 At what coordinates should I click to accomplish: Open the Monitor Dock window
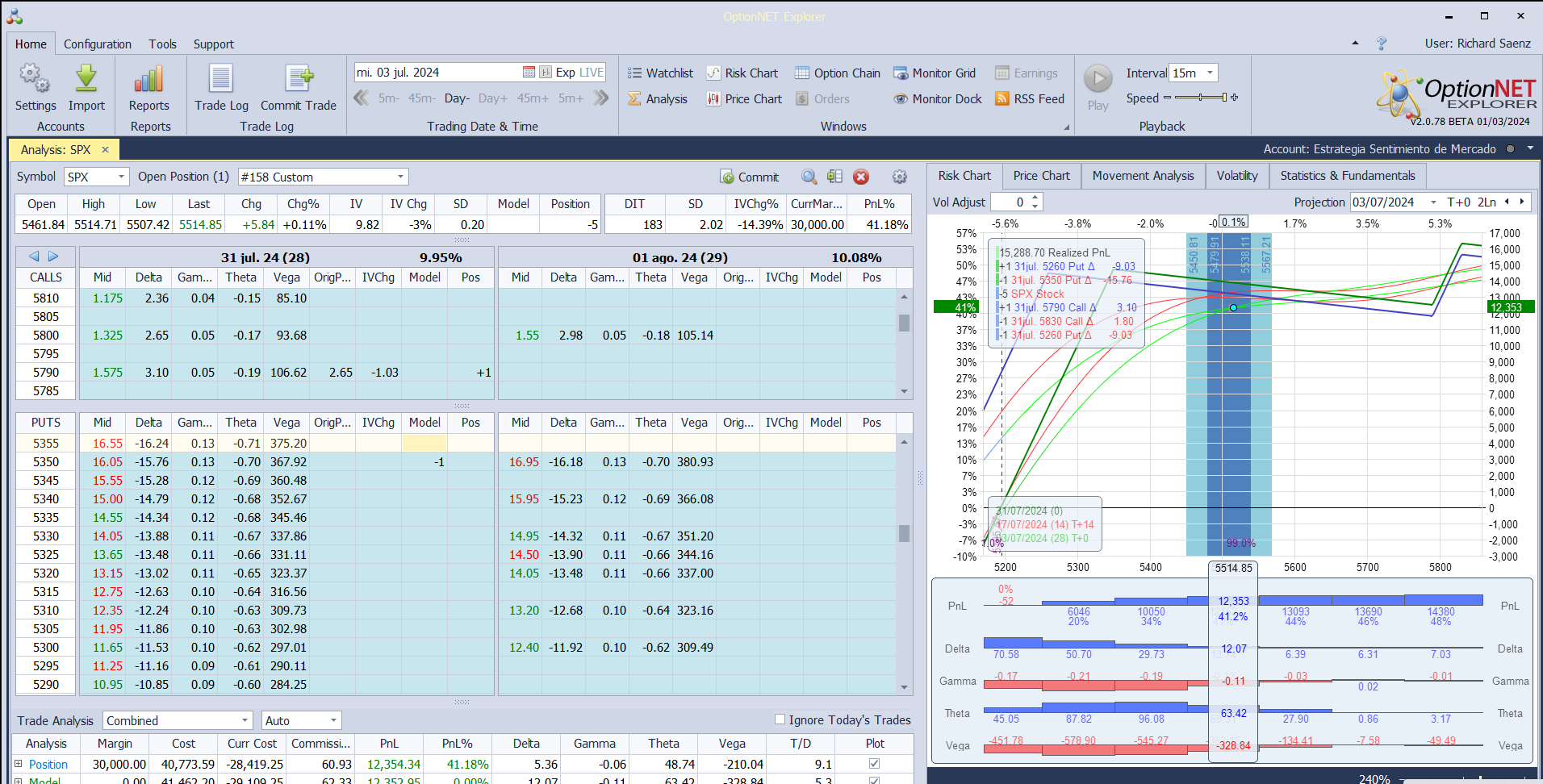(x=938, y=99)
